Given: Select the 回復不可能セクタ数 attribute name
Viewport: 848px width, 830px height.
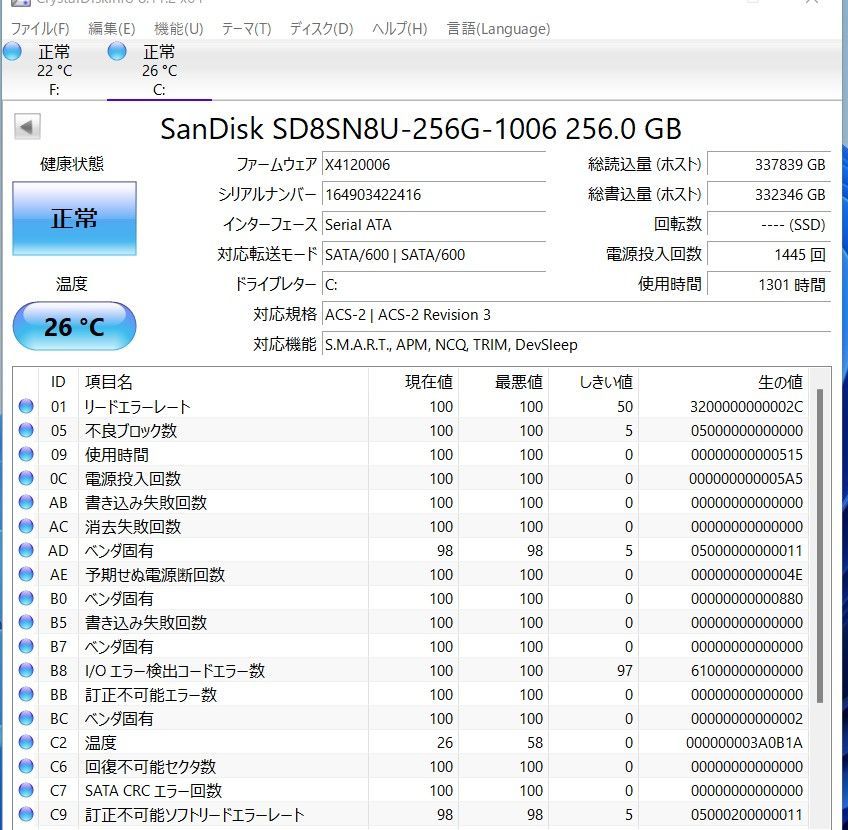Looking at the screenshot, I should coord(150,767).
